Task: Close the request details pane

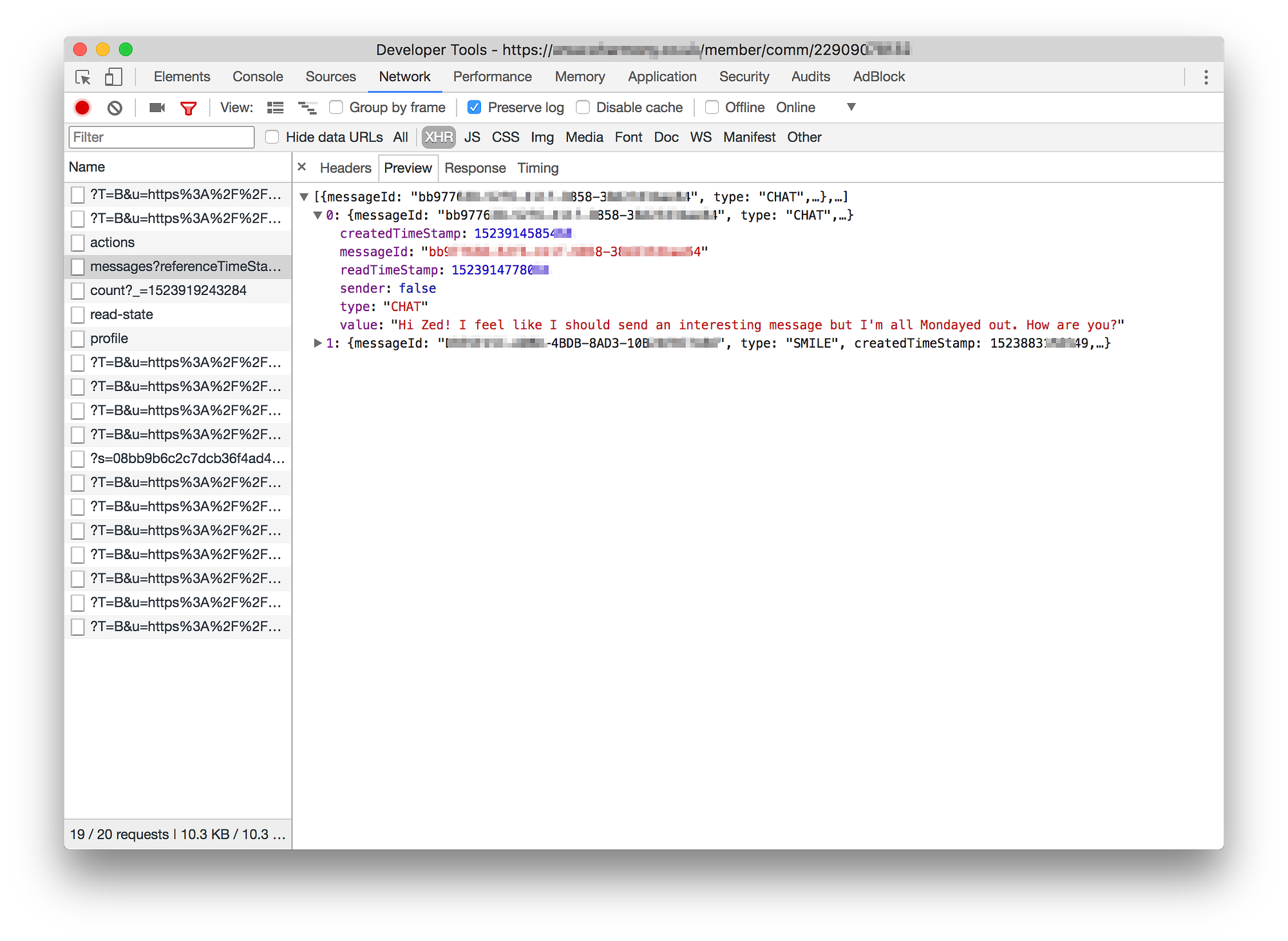Action: point(301,167)
